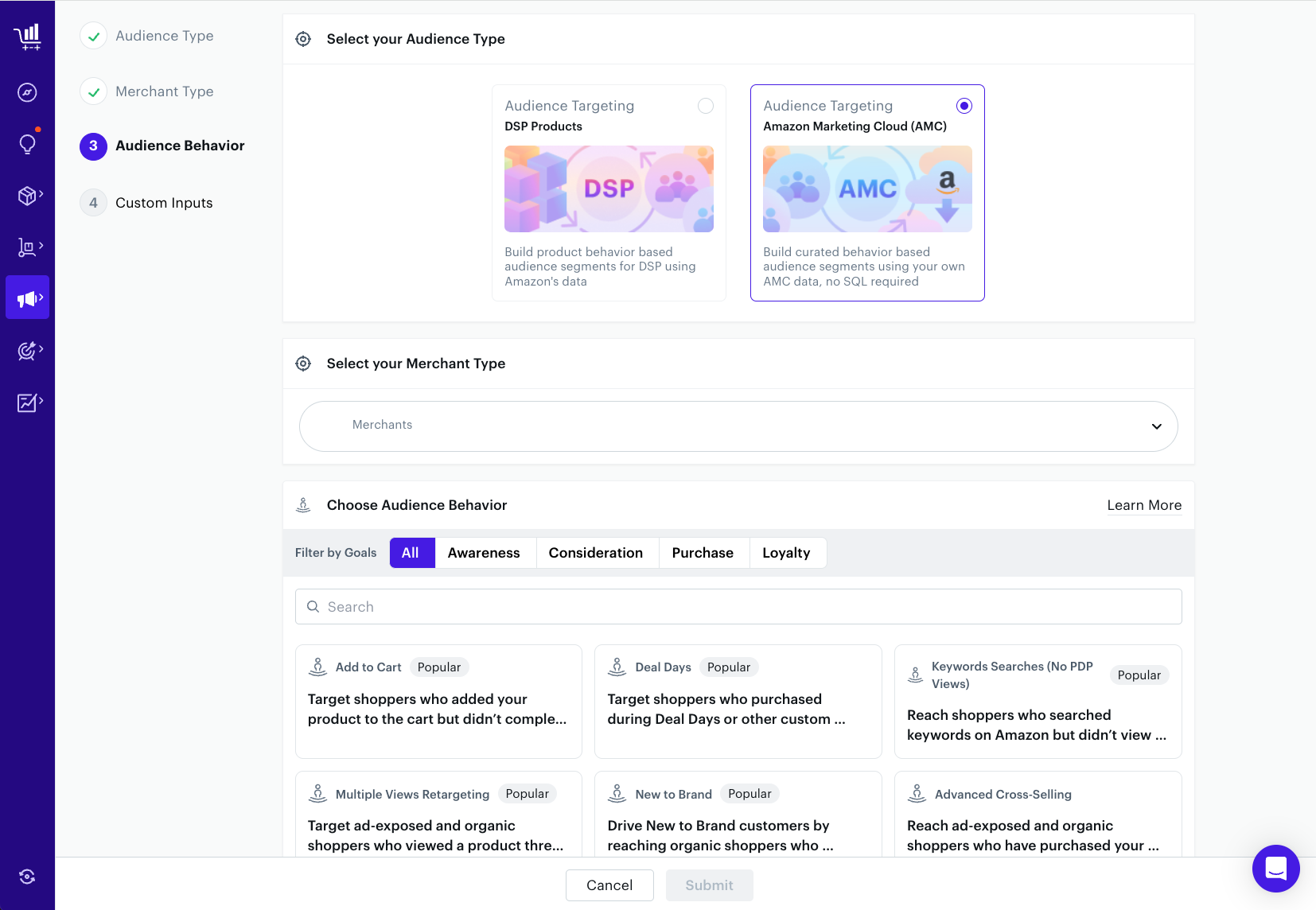
Task: Open the Learn More link
Action: pyautogui.click(x=1144, y=505)
